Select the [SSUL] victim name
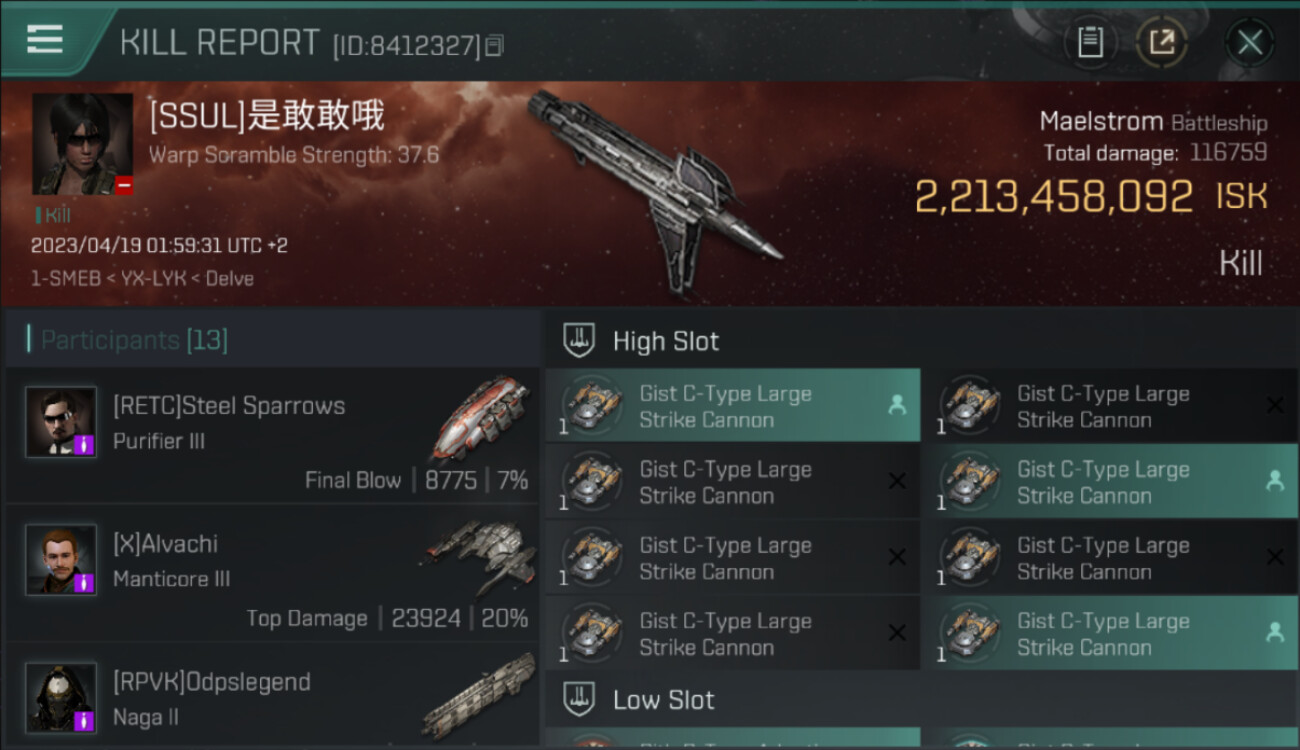Viewport: 1300px width, 750px height. [266, 117]
